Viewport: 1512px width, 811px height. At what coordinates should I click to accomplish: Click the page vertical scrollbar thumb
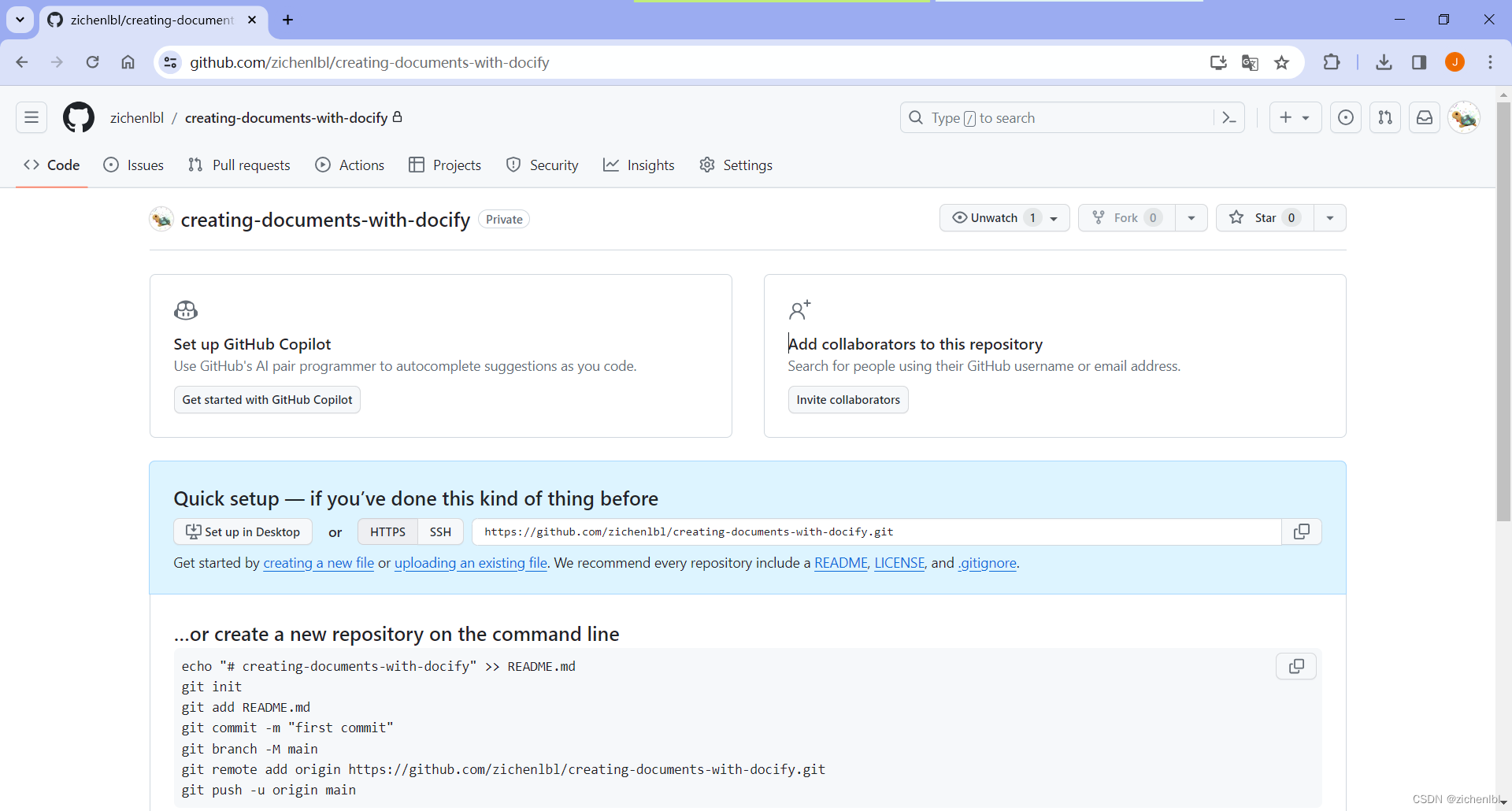click(1503, 311)
